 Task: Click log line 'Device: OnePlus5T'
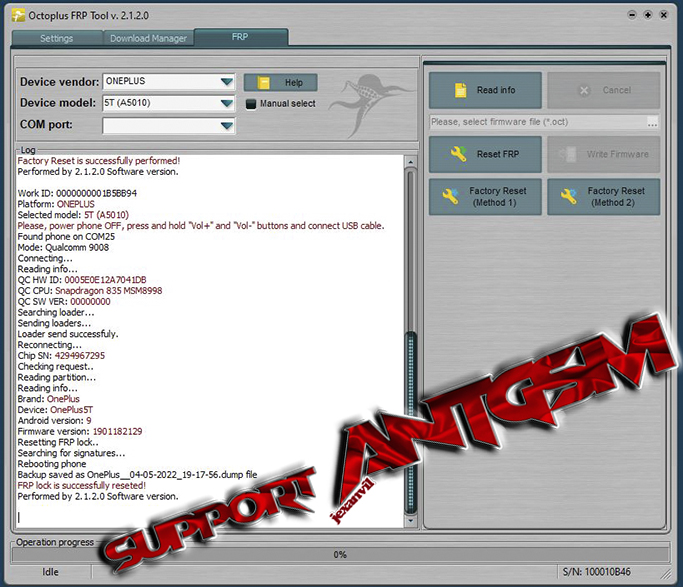(55, 410)
